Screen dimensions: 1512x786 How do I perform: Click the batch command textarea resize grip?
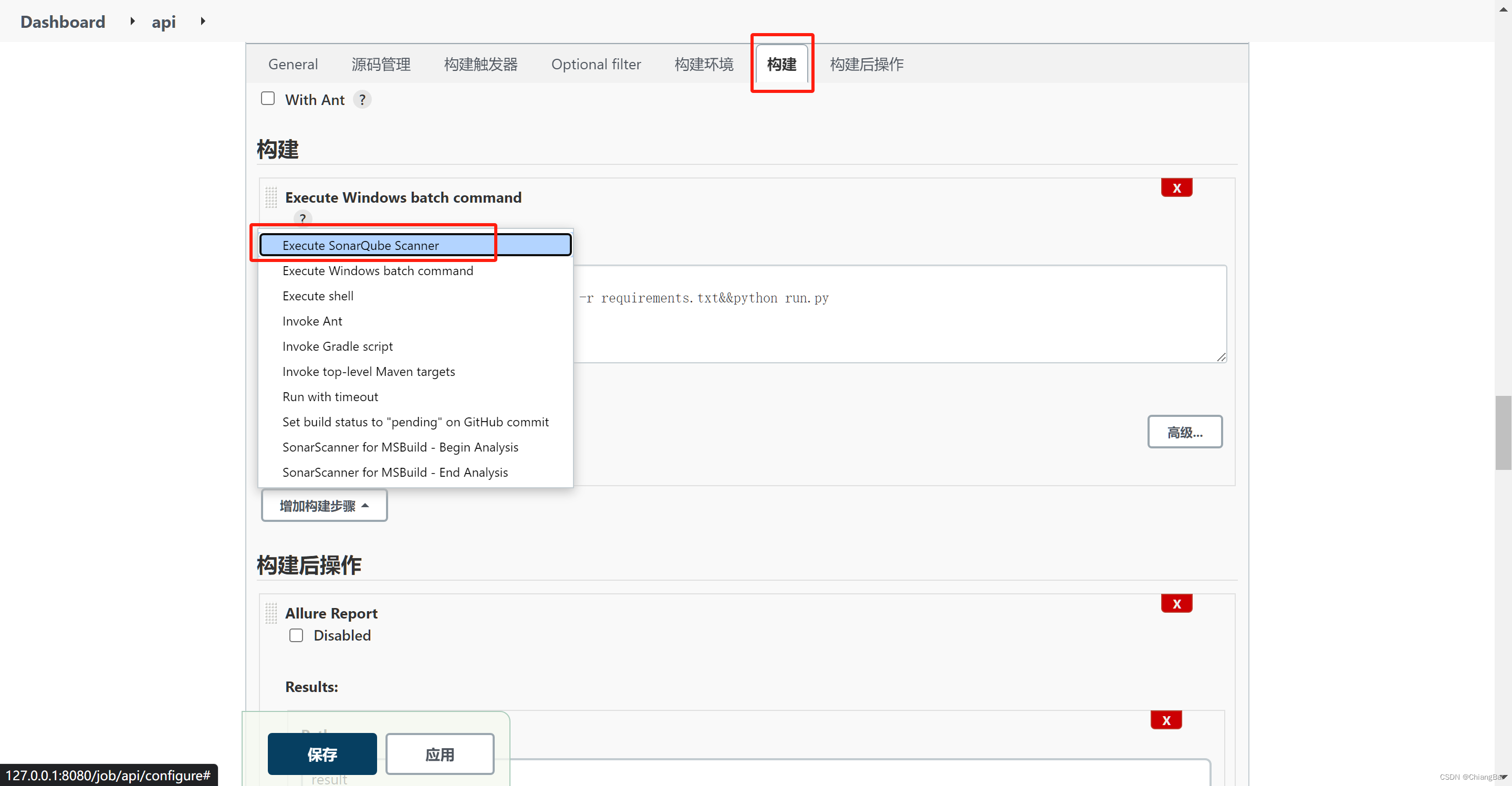1221,357
